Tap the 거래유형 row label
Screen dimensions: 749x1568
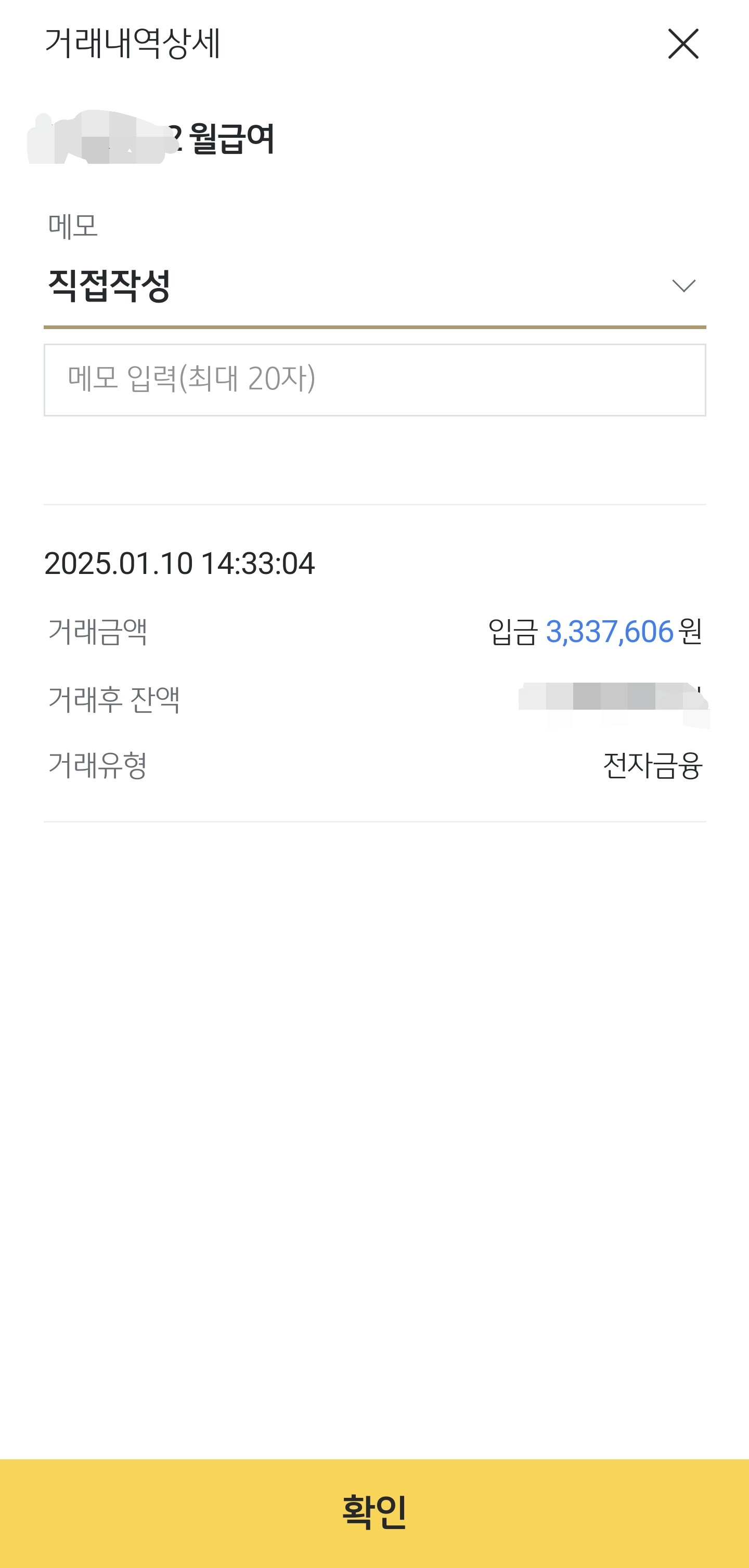point(97,765)
